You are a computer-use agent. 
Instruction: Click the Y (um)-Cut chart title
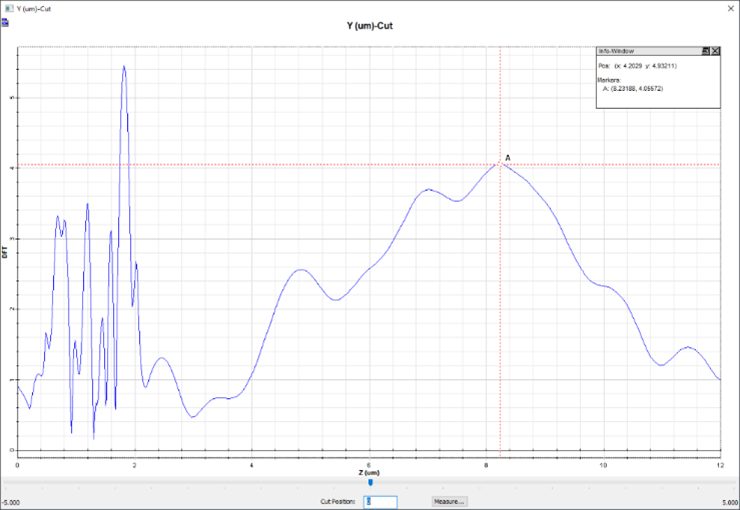[x=370, y=27]
